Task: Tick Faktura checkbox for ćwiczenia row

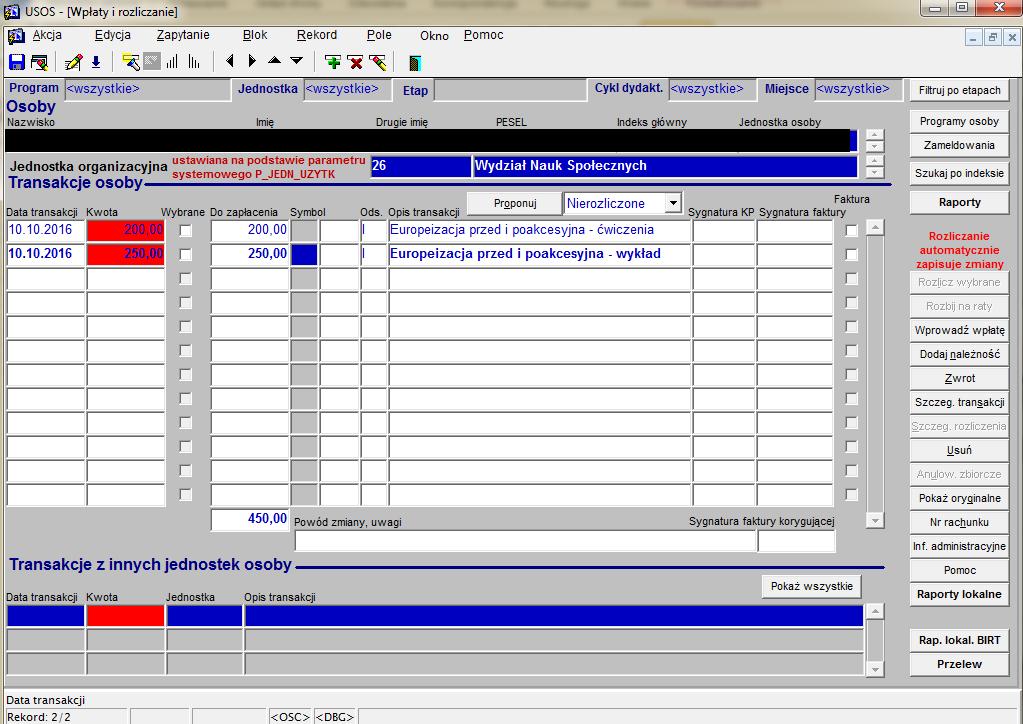Action: tap(851, 230)
